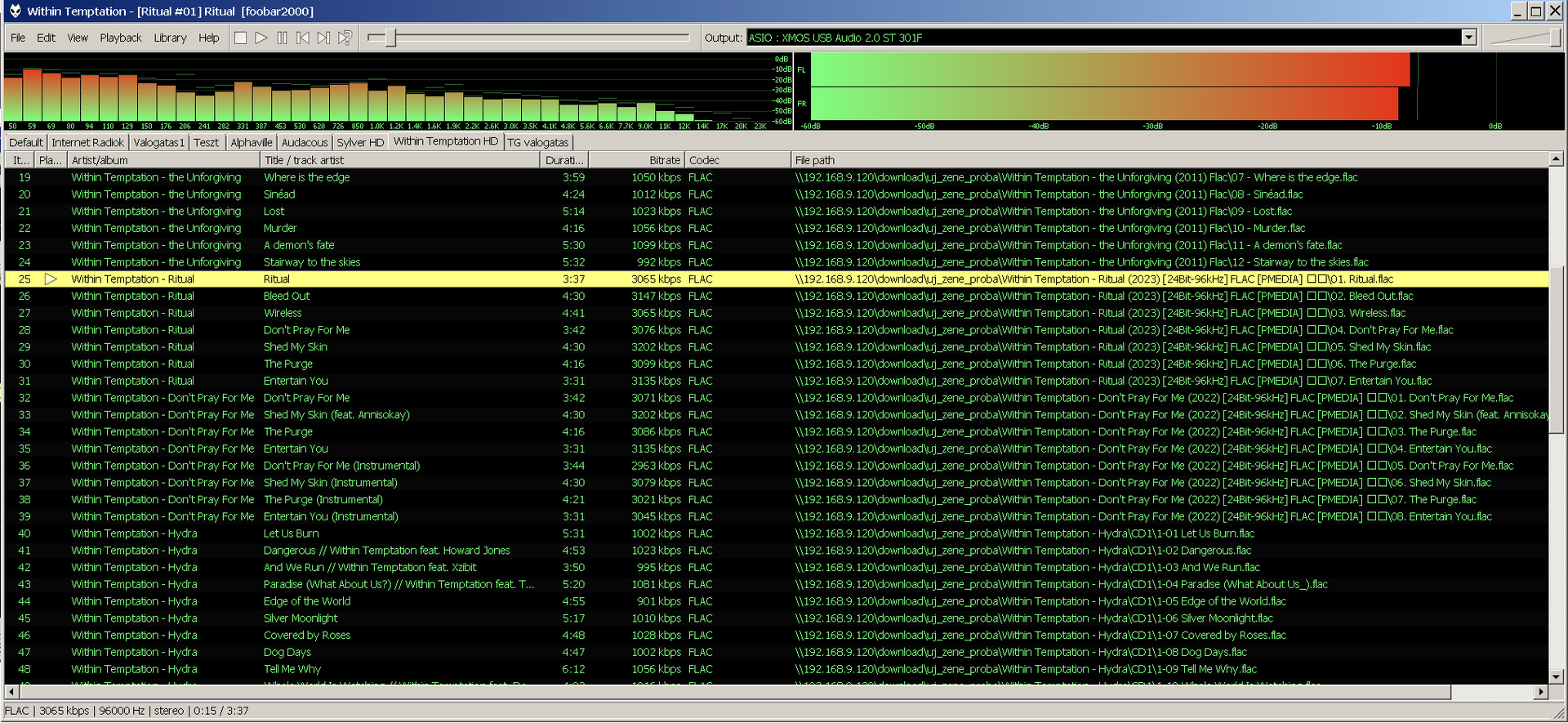Switch to the Internet Radiok playlist tab
The image size is (1568, 723).
87,142
